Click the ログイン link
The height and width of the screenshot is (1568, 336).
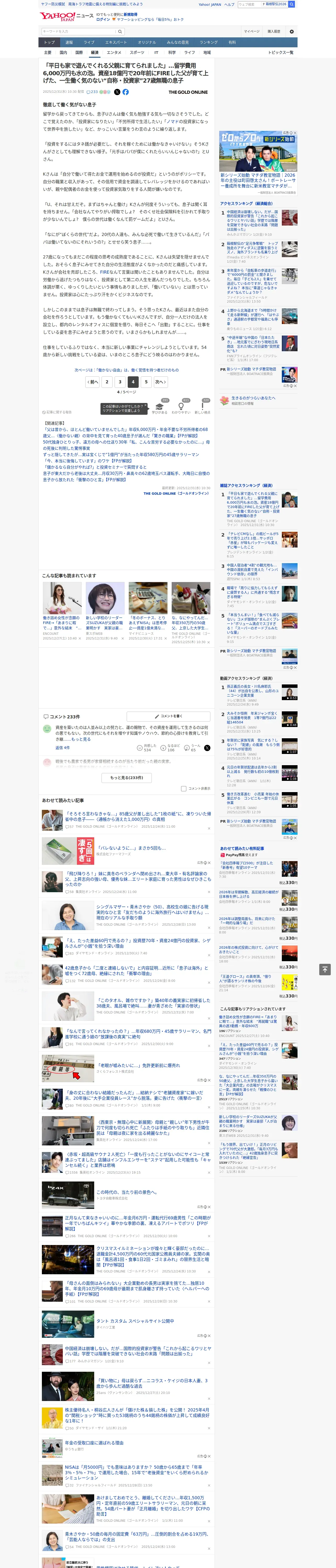point(103,20)
